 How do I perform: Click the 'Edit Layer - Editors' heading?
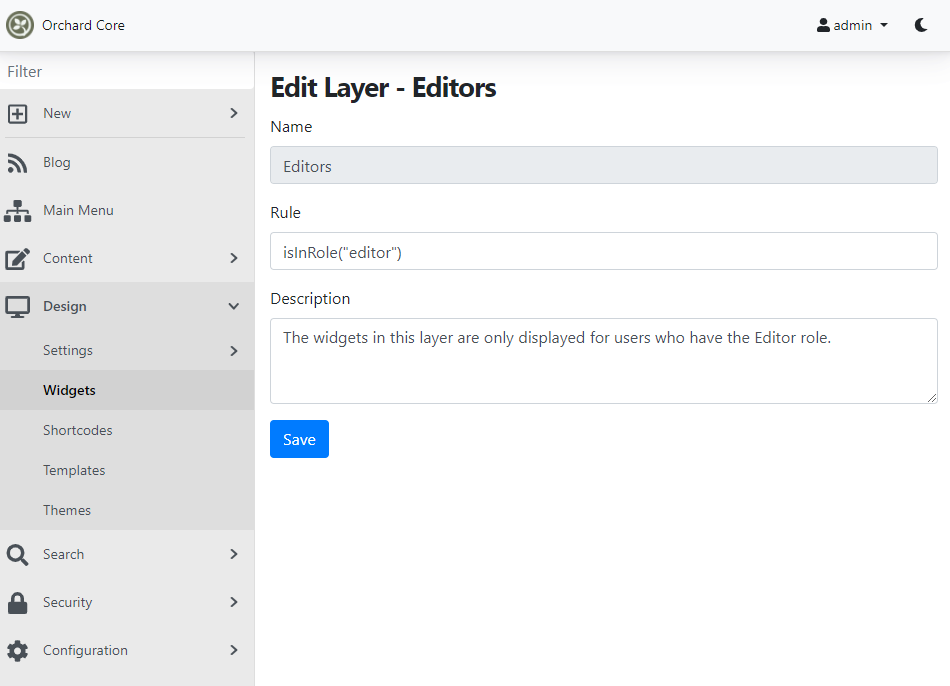click(383, 88)
